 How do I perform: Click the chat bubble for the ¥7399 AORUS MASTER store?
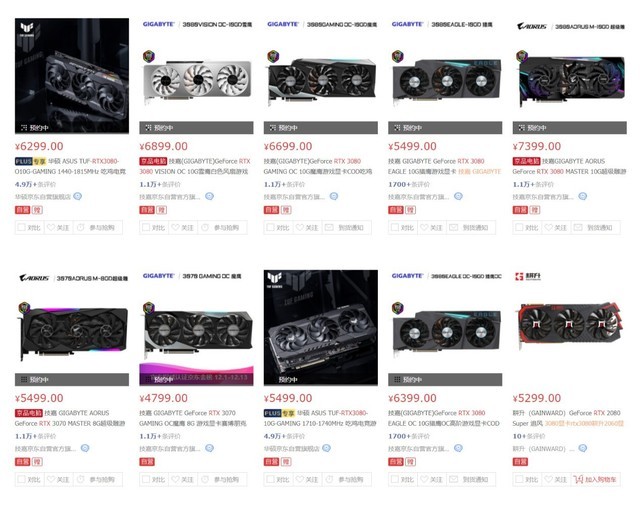pyautogui.click(x=583, y=196)
